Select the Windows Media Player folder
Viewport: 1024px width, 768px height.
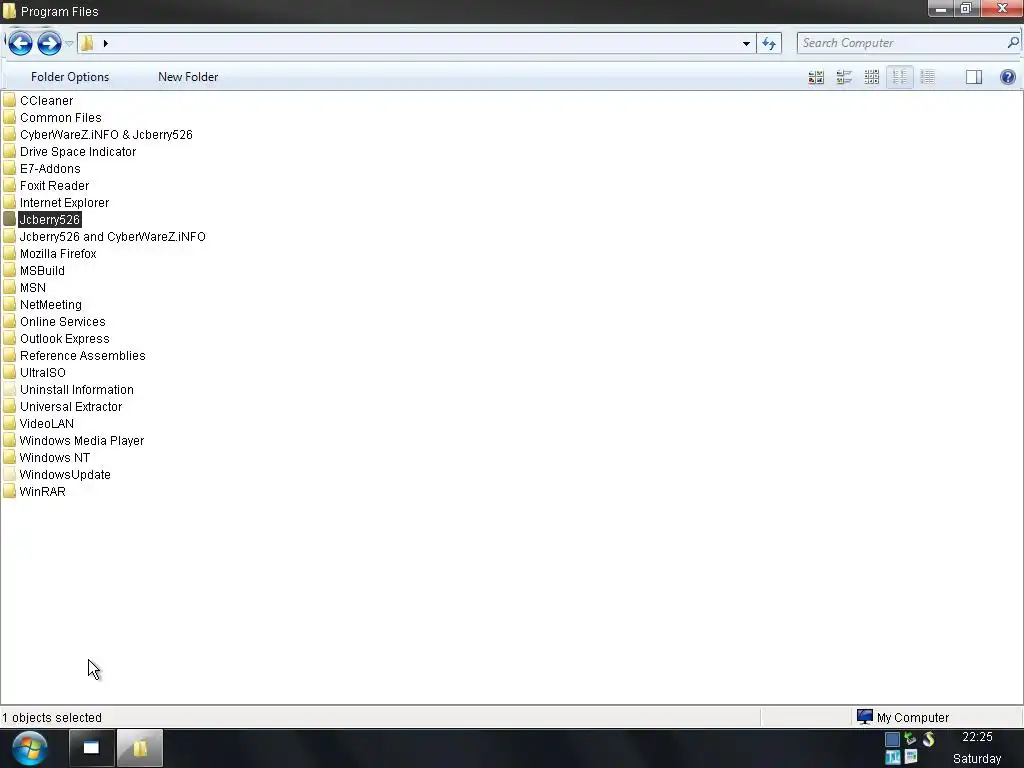pos(82,440)
